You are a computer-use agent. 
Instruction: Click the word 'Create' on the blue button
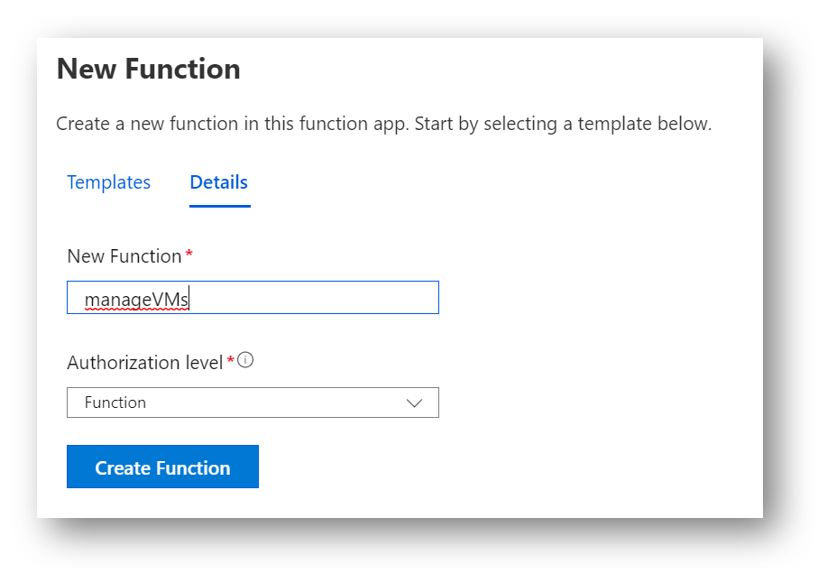click(123, 468)
